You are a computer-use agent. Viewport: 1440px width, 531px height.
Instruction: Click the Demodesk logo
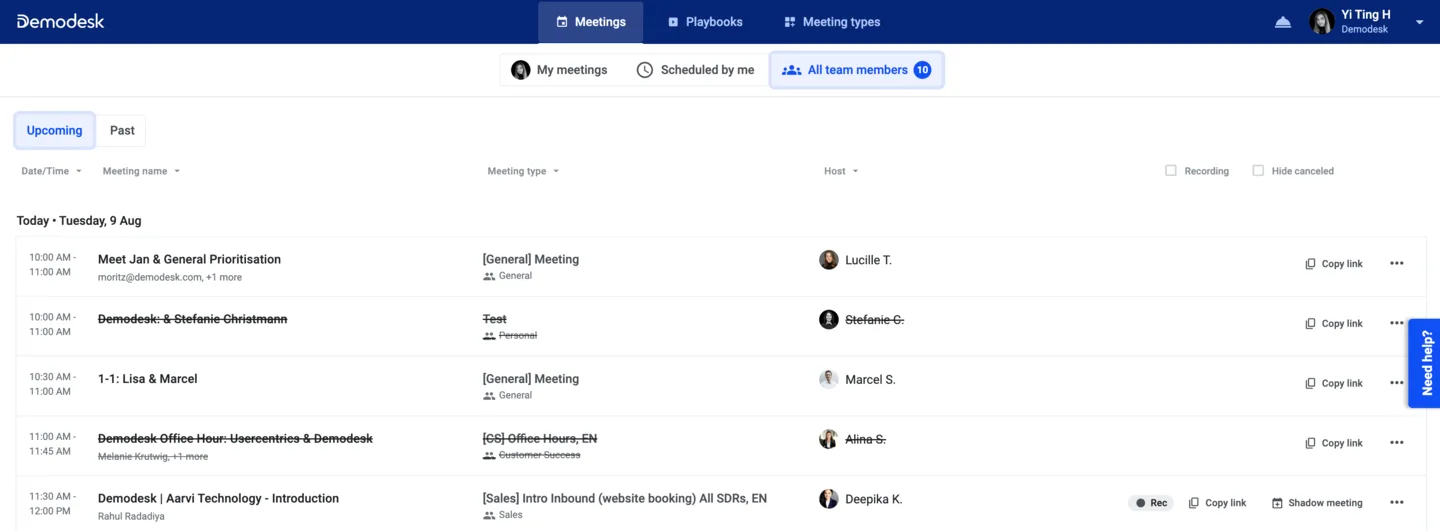click(60, 21)
